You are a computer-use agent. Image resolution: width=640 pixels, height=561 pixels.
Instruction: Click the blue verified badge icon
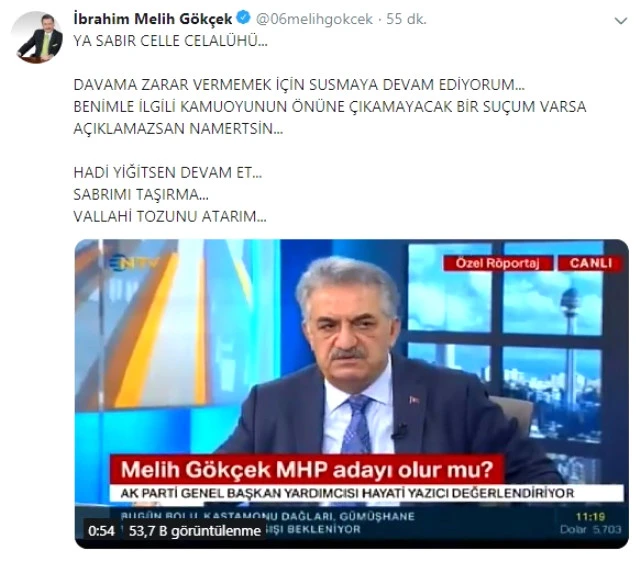tap(244, 18)
